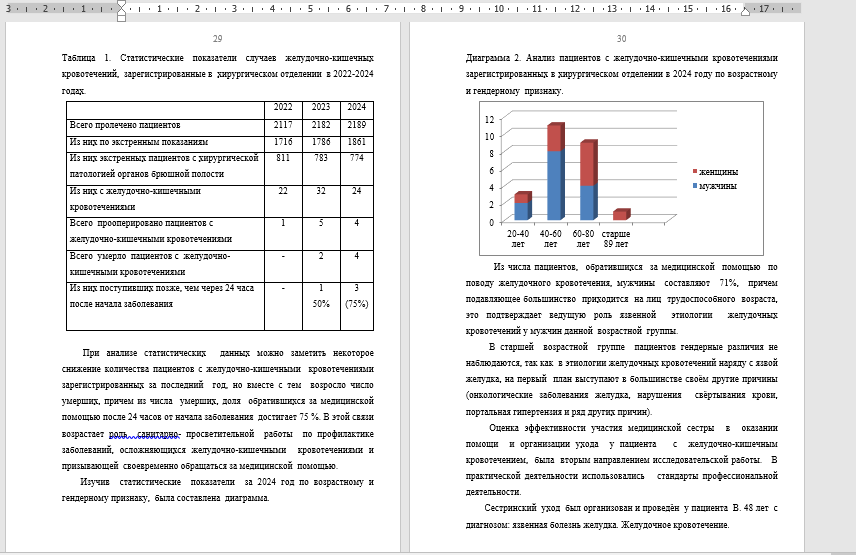Click the Всего пролечено пациентов row label
The height and width of the screenshot is (555, 856).
point(125,125)
